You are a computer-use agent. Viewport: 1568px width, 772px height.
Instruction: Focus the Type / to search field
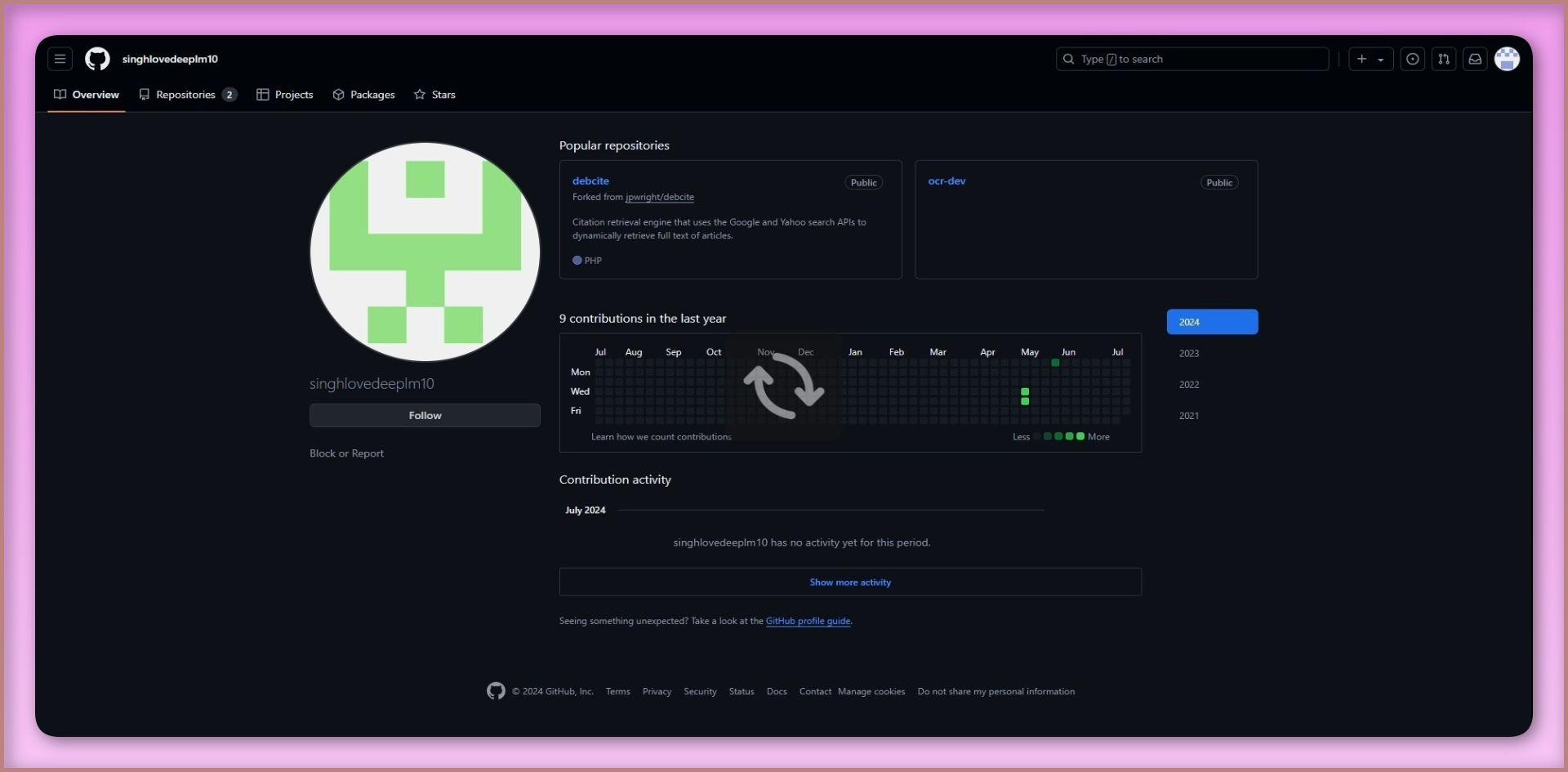tap(1192, 59)
